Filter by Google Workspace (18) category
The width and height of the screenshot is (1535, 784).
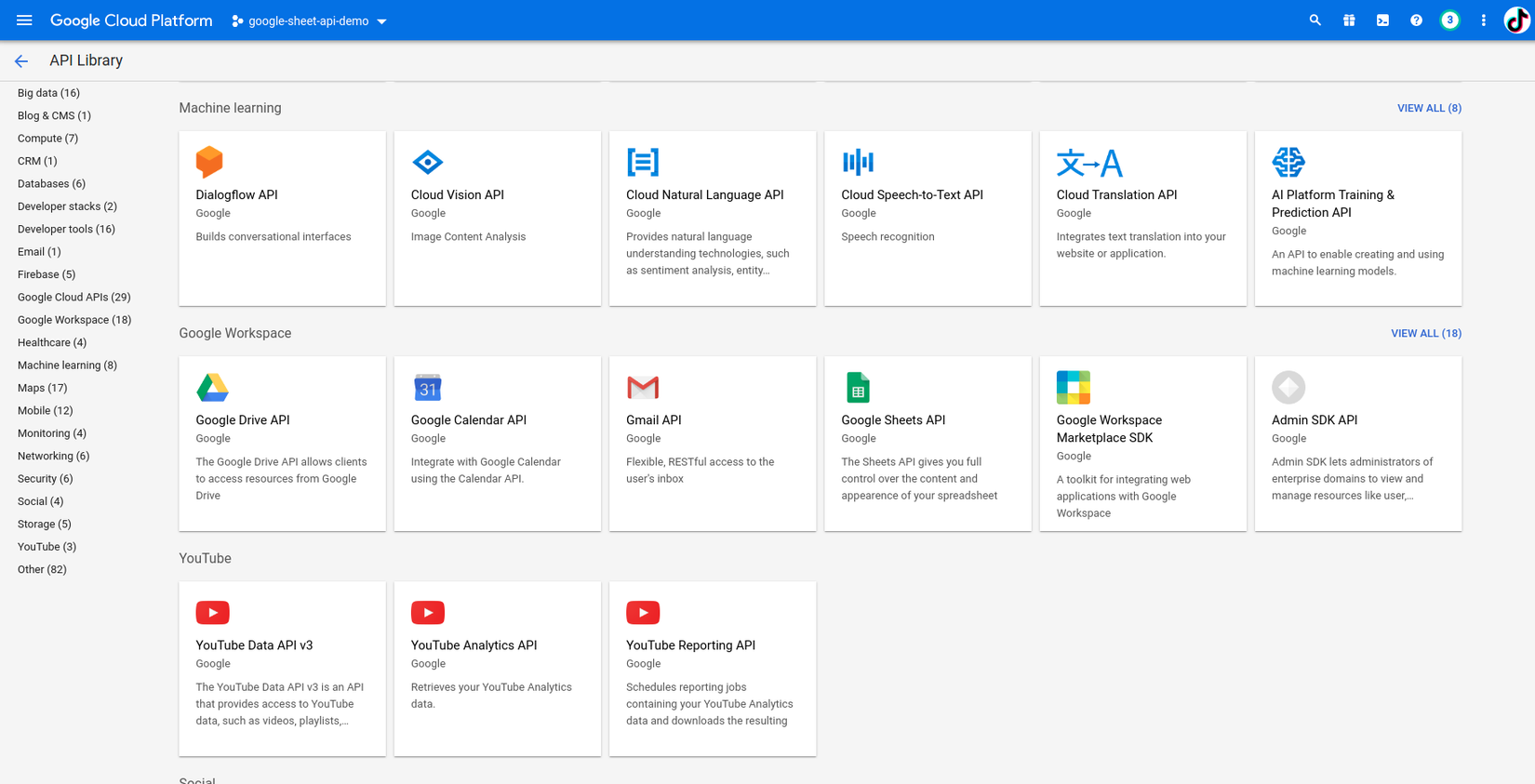74,320
